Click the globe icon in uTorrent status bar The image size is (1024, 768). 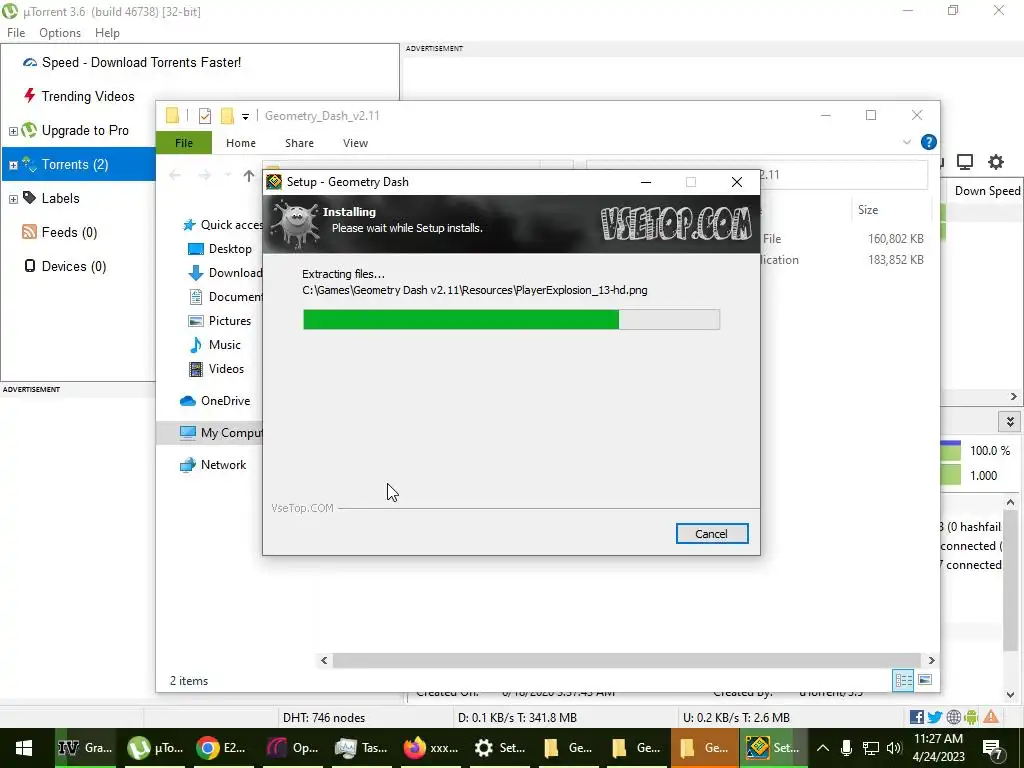pyautogui.click(x=953, y=717)
